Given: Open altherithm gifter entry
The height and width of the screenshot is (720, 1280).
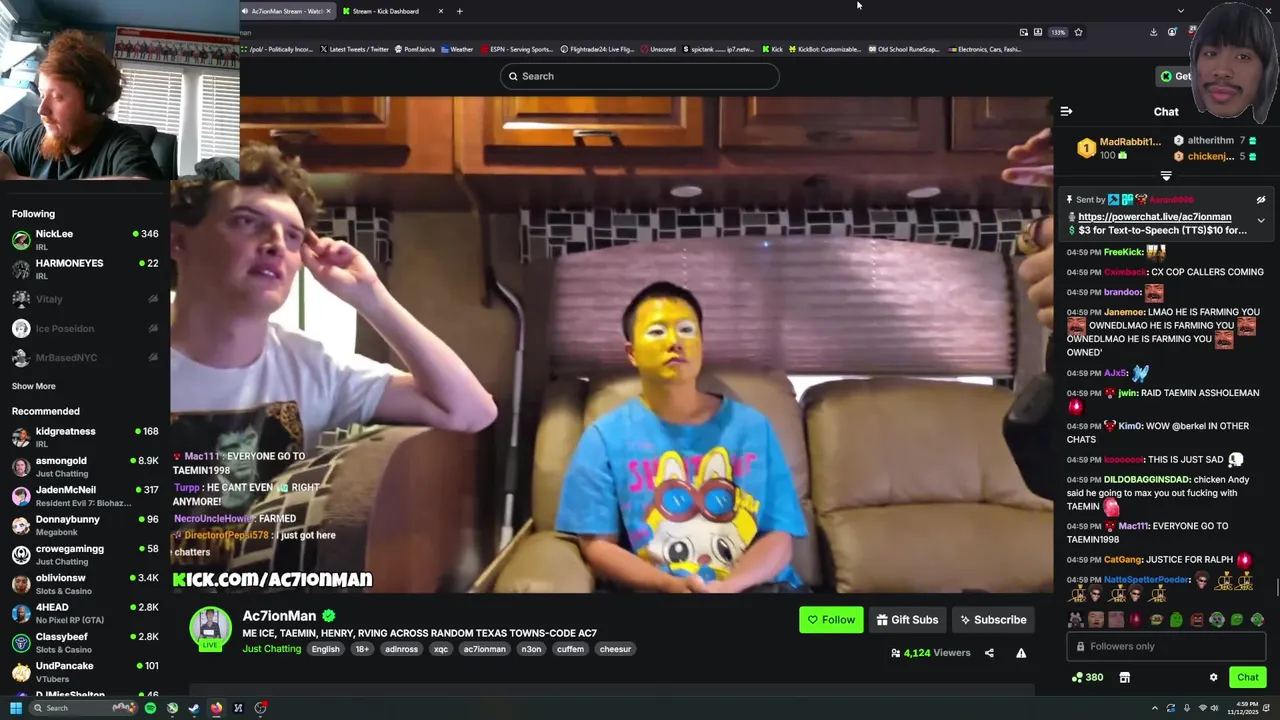Looking at the screenshot, I should tap(1215, 141).
